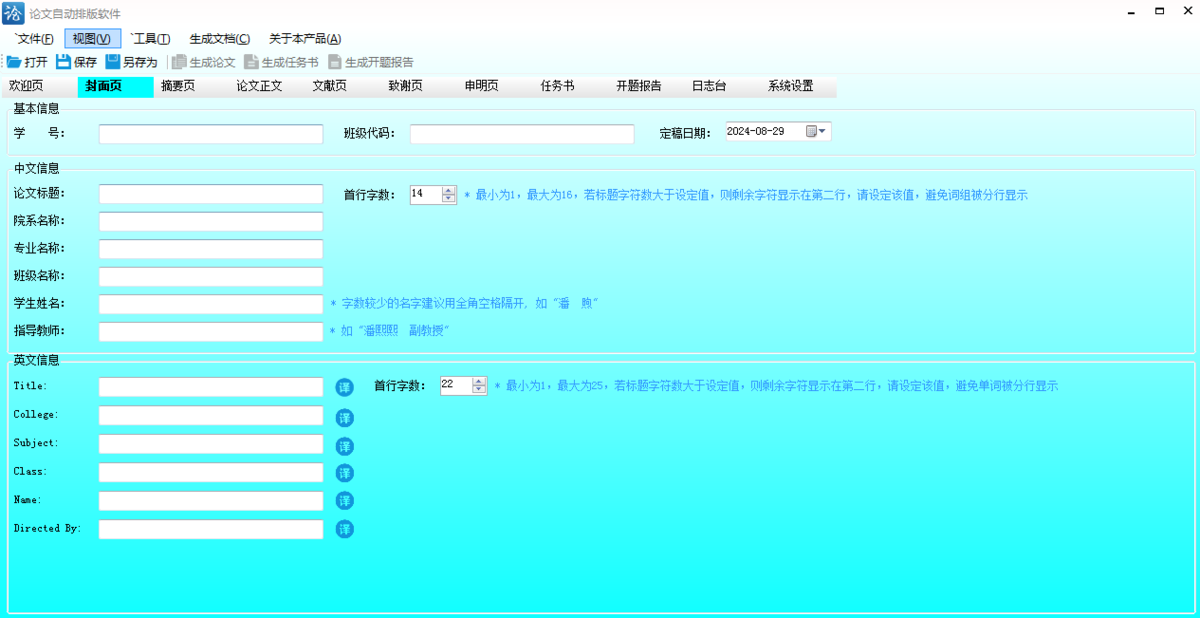
Task: Click the 译 translate icon beside College
Action: (344, 417)
